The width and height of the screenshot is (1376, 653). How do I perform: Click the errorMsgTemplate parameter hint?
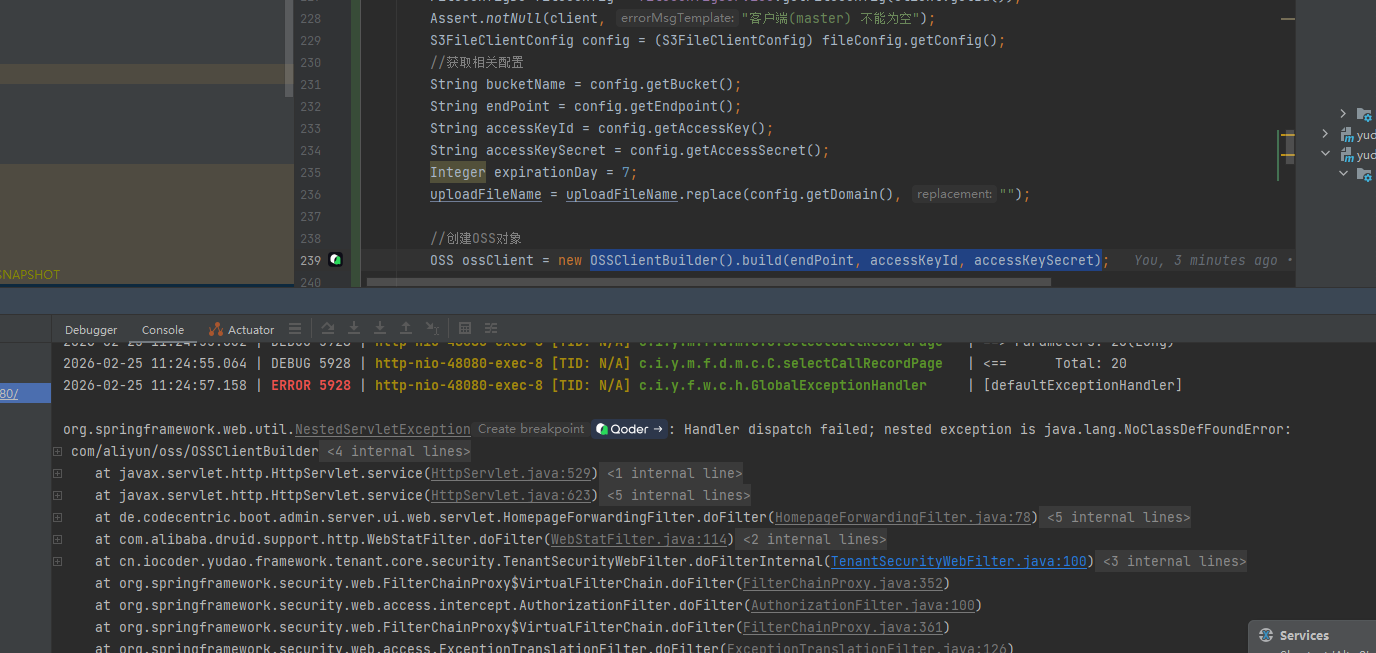pyautogui.click(x=675, y=18)
